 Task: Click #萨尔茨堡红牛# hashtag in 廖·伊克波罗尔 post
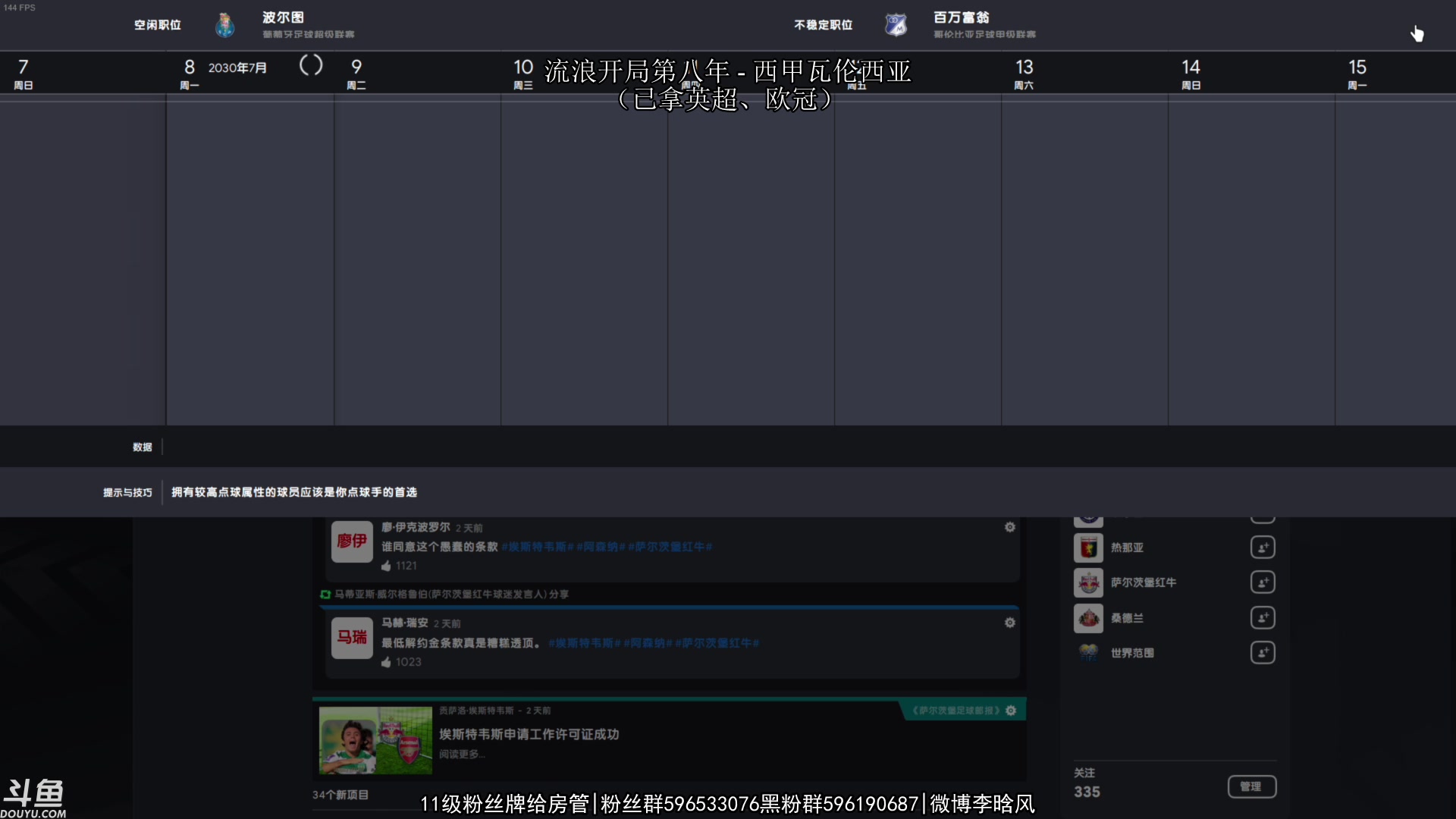pos(670,547)
